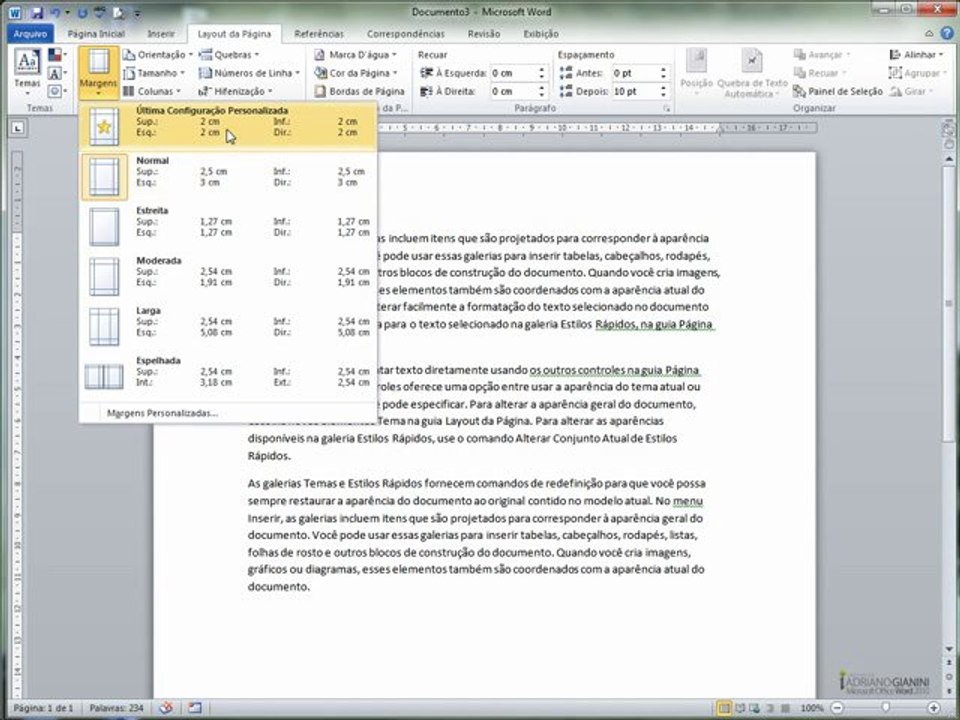Open the Colunas dropdown

(152, 91)
